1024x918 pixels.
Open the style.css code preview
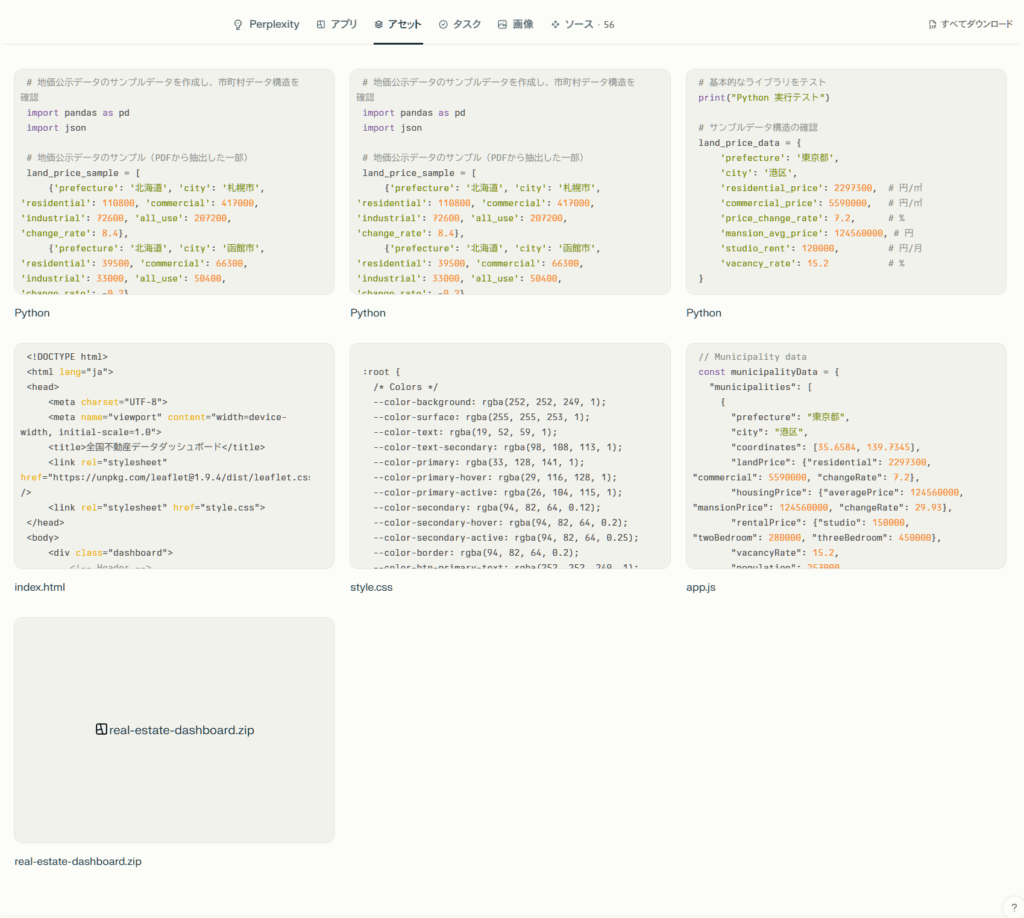pos(510,456)
